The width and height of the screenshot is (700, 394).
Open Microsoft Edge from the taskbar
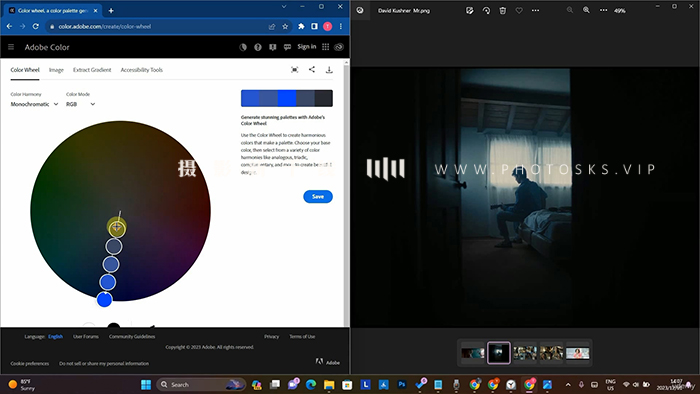pos(311,384)
